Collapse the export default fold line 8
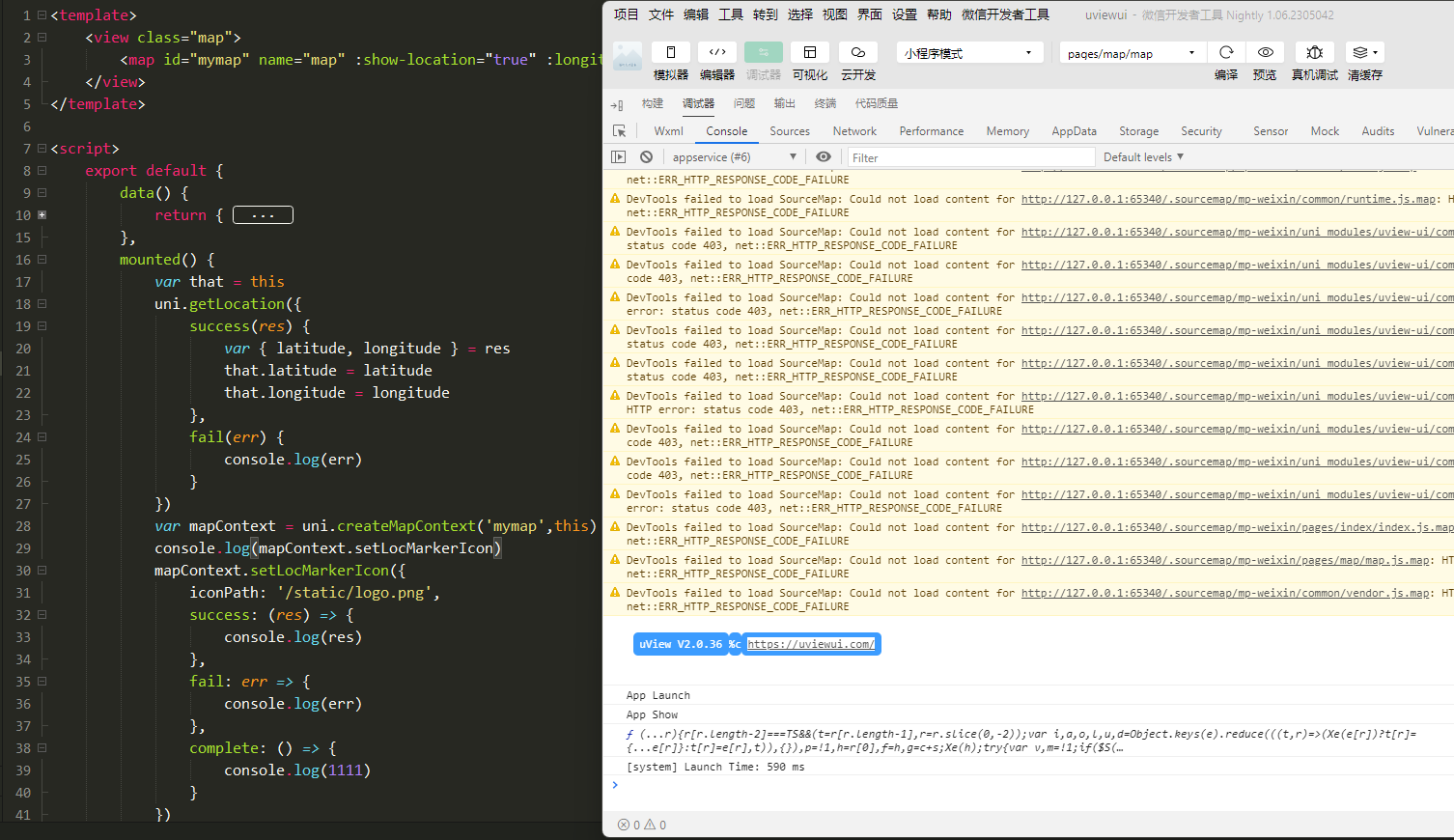Viewport: 1454px width, 840px height. click(x=42, y=171)
